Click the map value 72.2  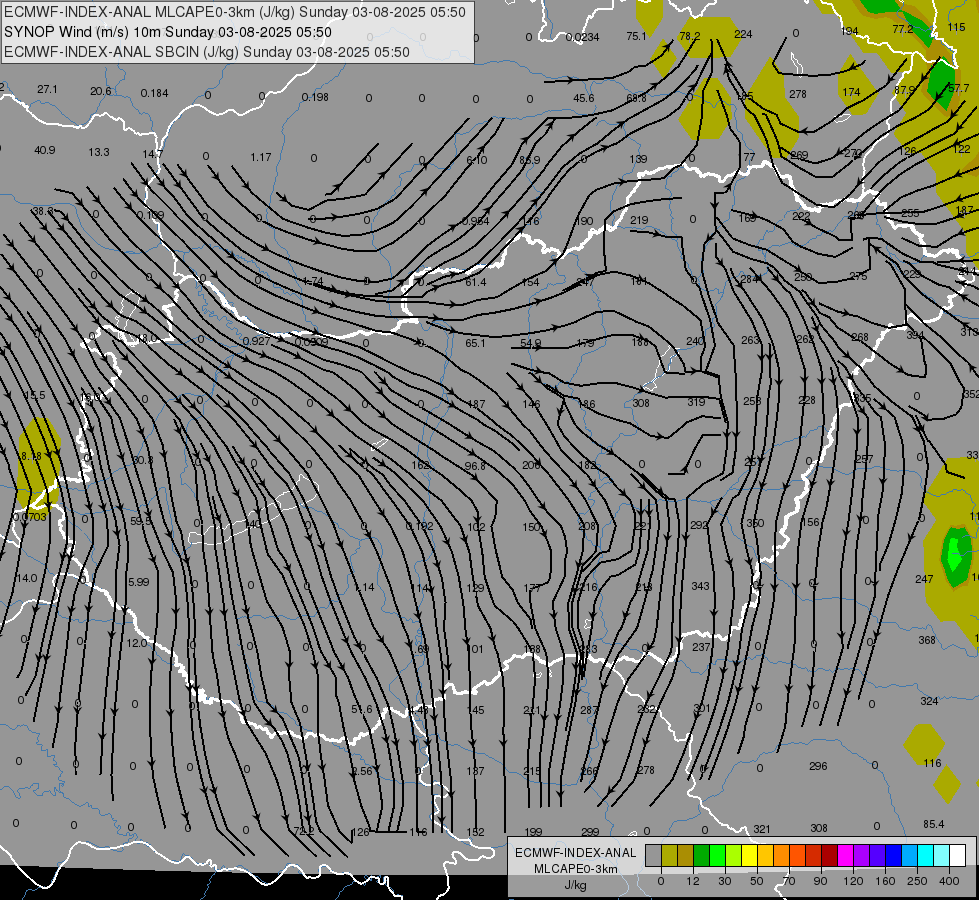(x=303, y=831)
